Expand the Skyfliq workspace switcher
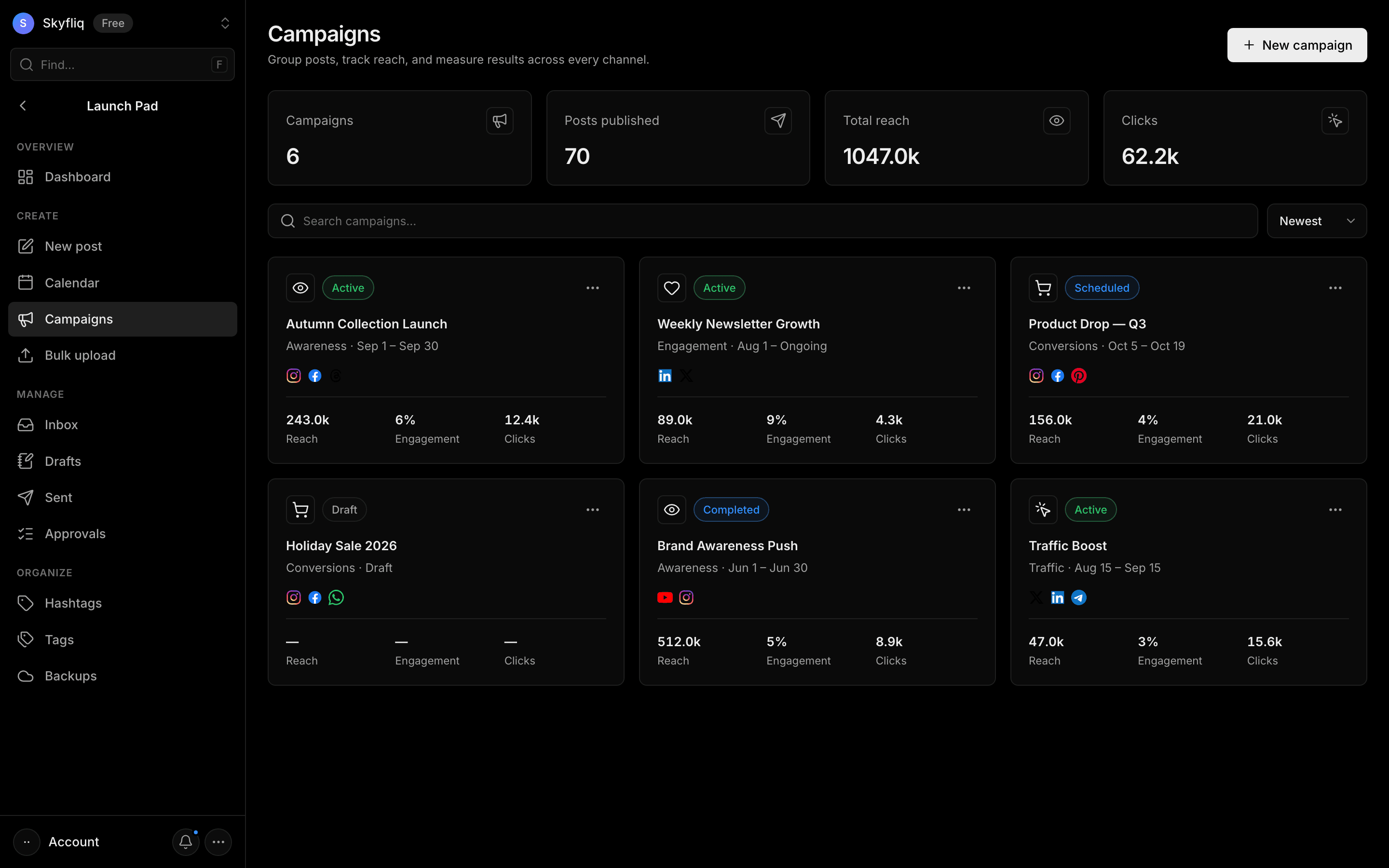This screenshot has width=1389, height=868. [x=225, y=23]
